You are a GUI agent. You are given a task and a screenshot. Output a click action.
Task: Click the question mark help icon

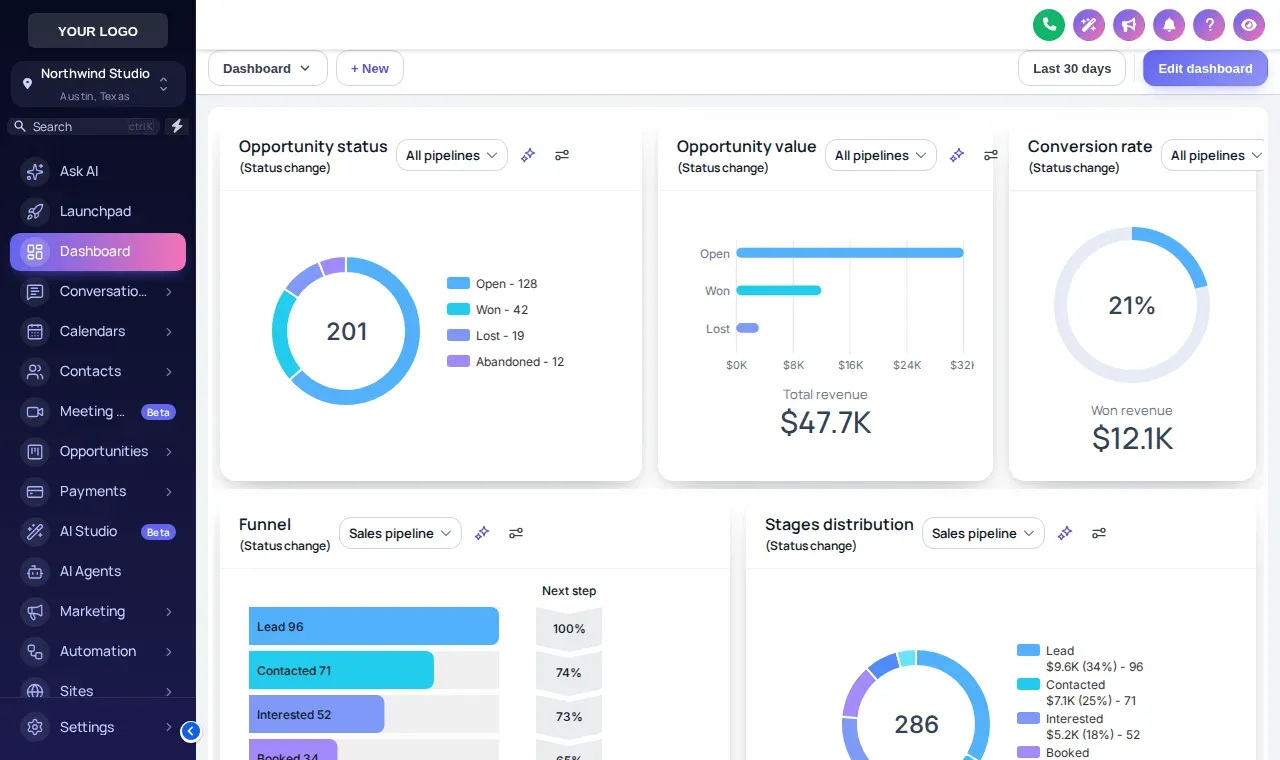click(1209, 25)
